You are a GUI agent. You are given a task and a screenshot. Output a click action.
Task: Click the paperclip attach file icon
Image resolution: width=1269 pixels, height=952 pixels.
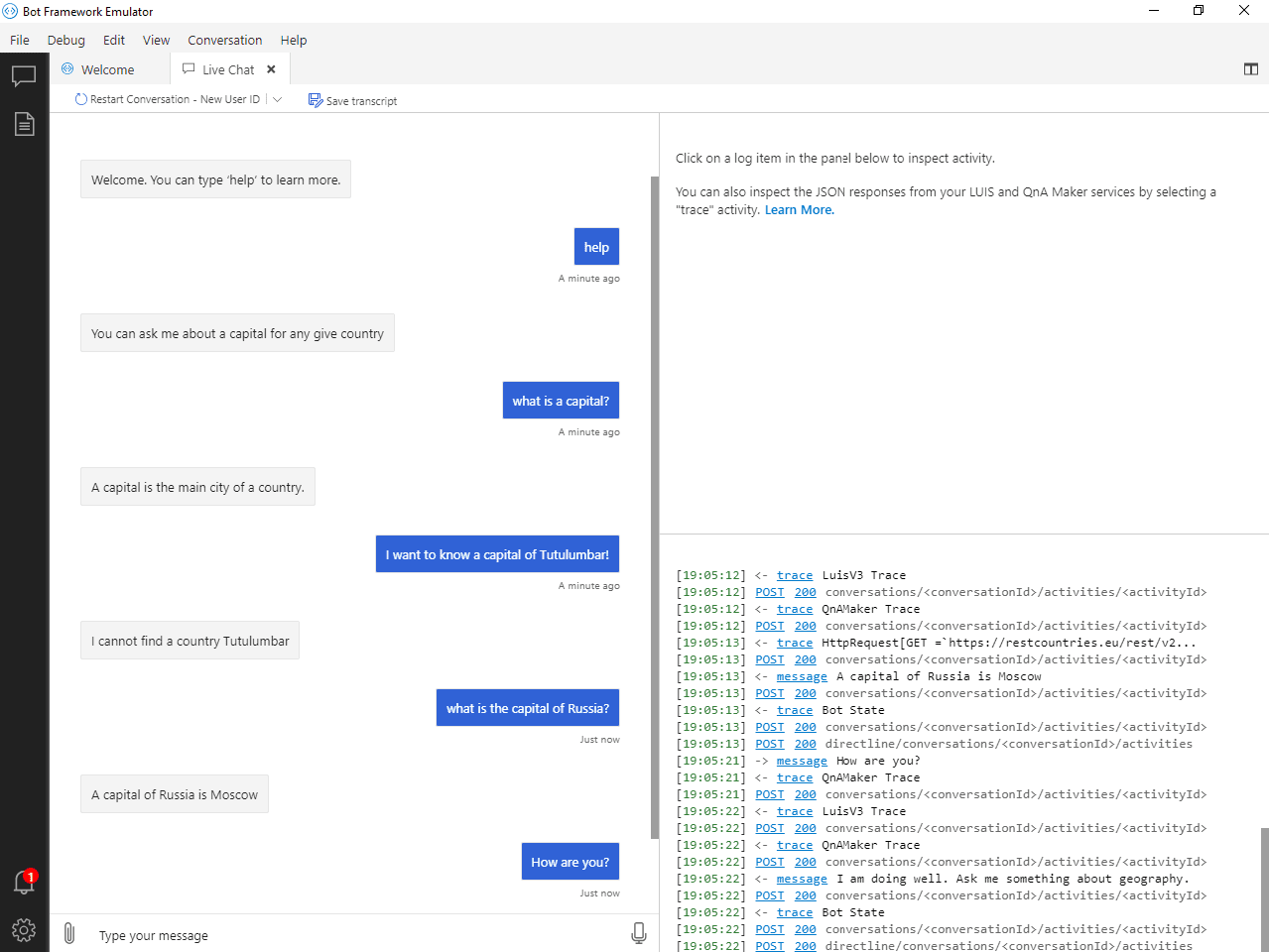[x=69, y=933]
